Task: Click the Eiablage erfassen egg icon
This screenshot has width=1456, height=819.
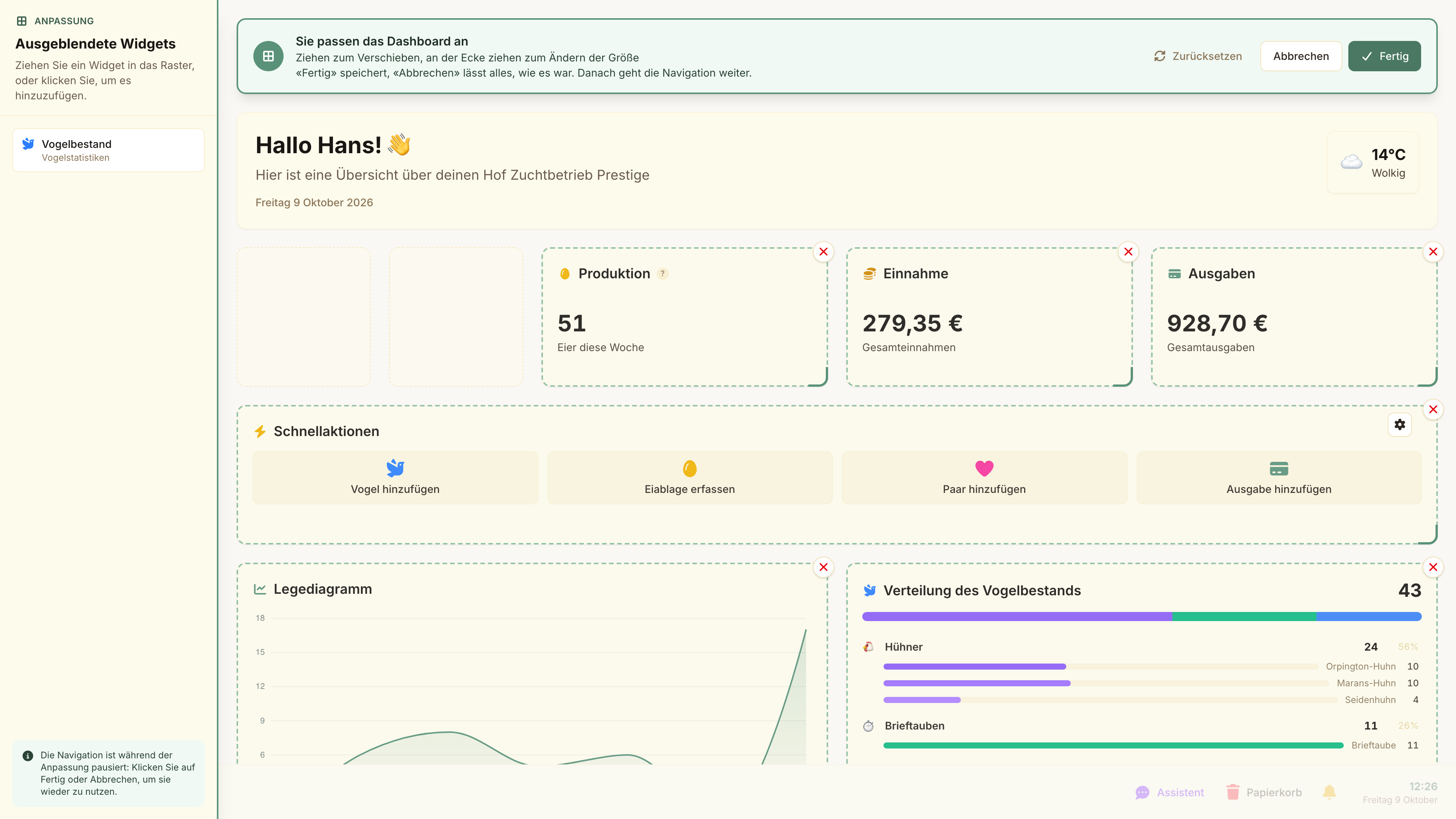Action: click(x=690, y=468)
